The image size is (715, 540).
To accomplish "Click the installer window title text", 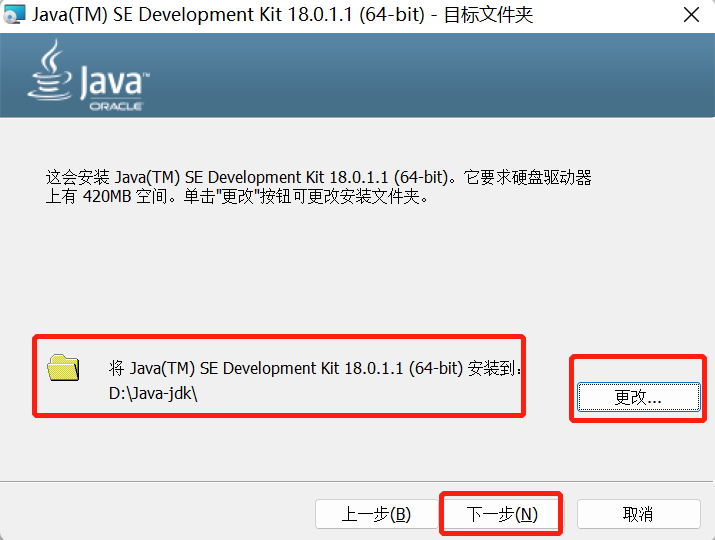I will [282, 15].
